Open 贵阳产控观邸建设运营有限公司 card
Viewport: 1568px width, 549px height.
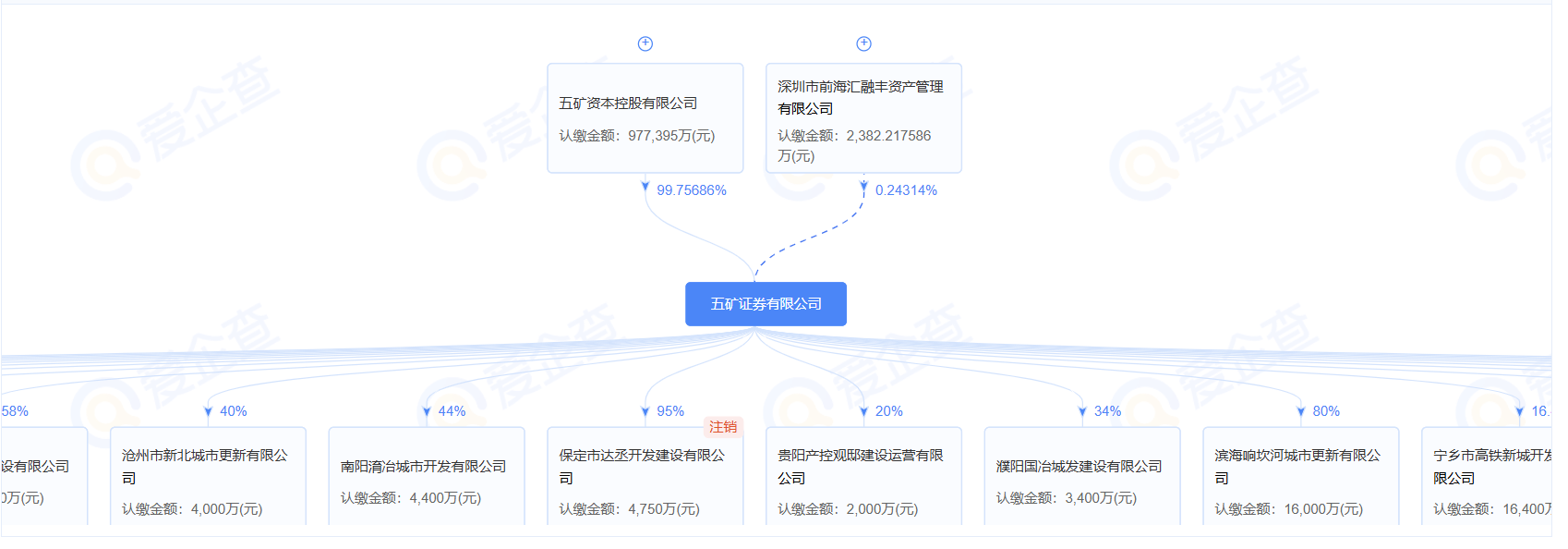tap(863, 477)
